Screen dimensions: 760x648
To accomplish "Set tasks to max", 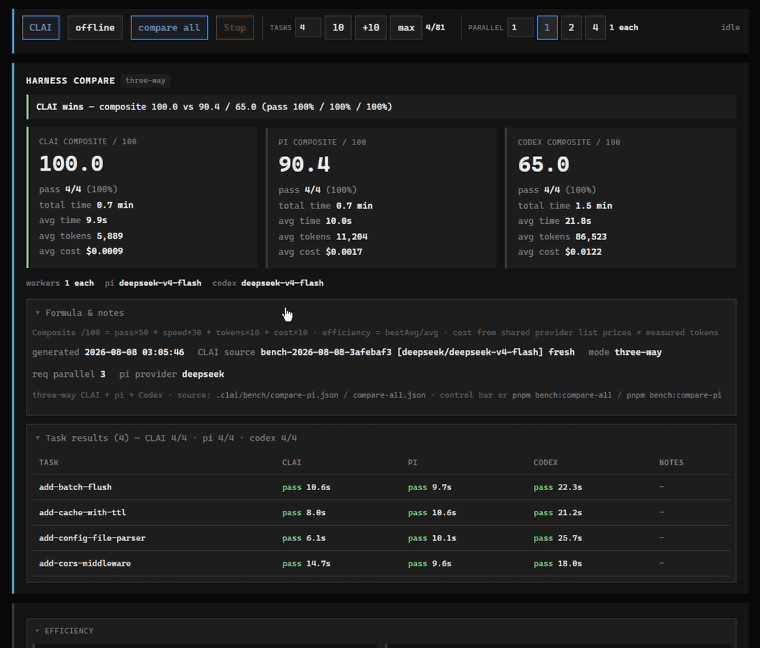I will click(406, 28).
